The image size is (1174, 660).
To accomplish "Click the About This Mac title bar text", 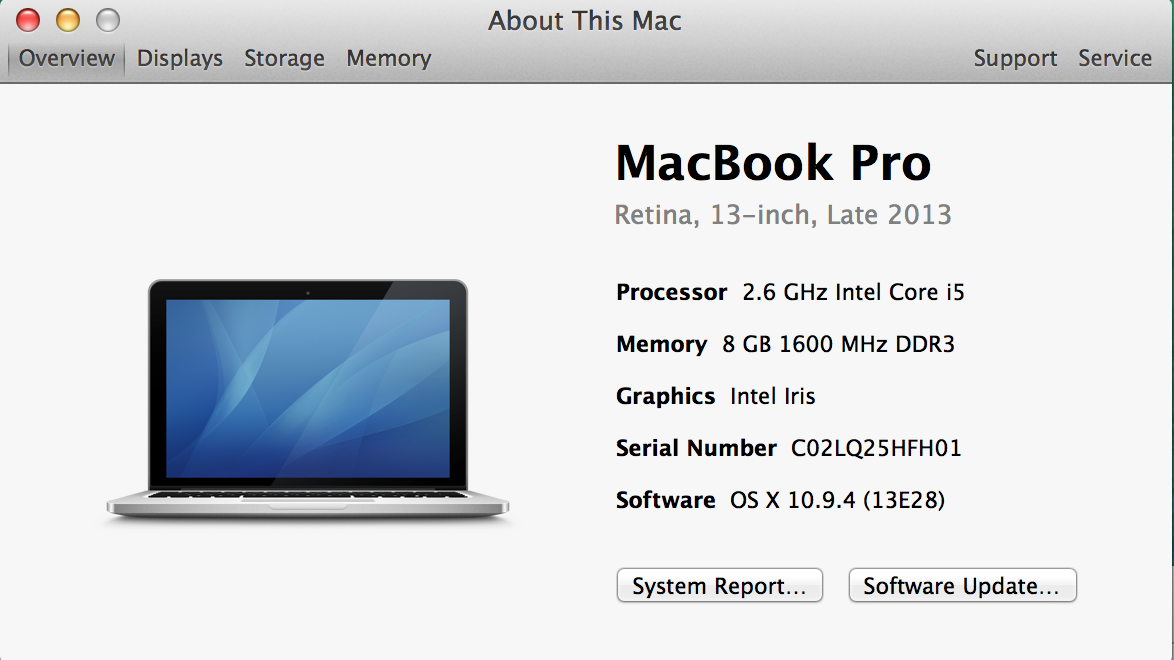I will click(585, 21).
